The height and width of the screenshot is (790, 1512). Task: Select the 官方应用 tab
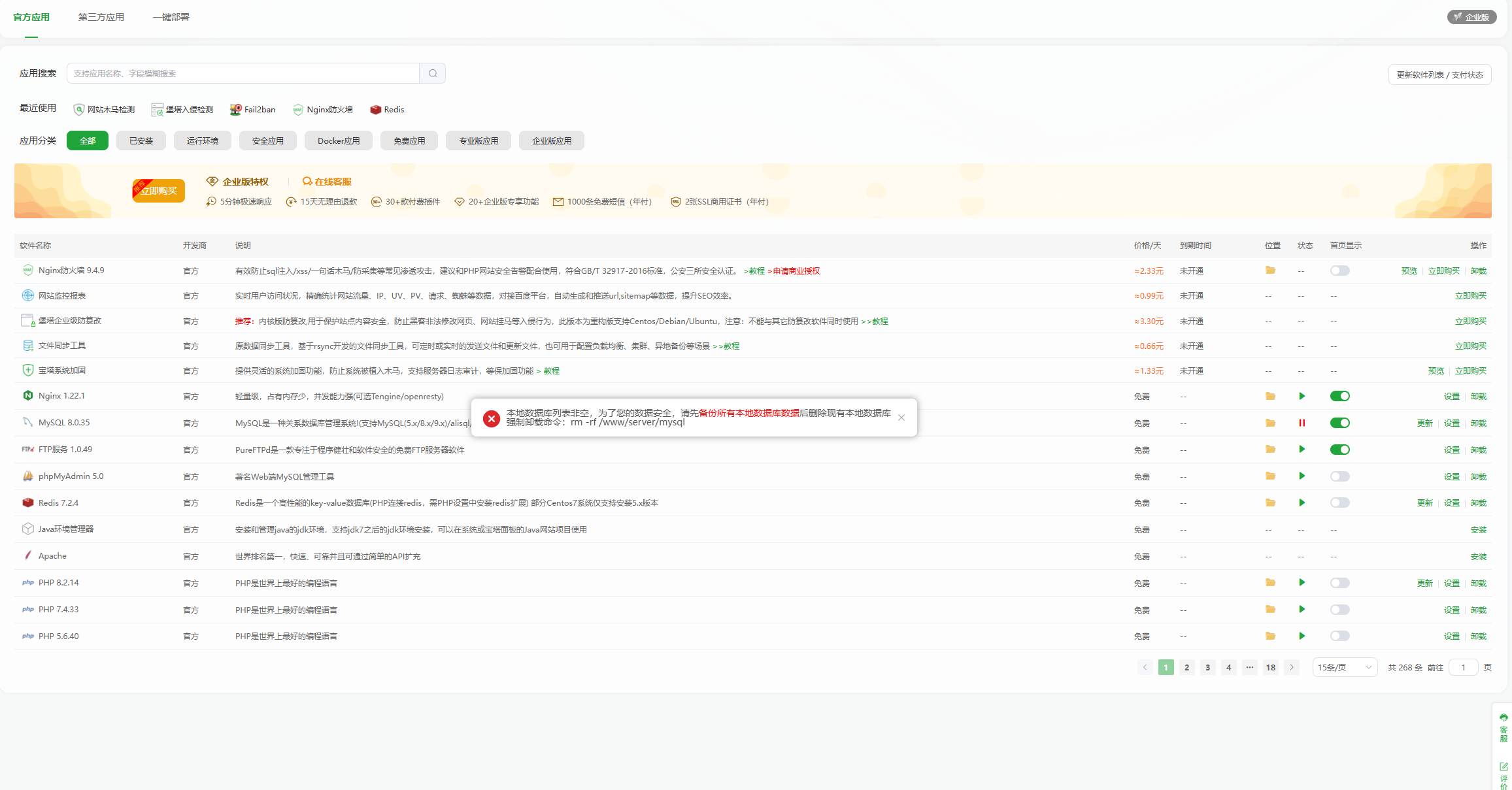[x=31, y=17]
